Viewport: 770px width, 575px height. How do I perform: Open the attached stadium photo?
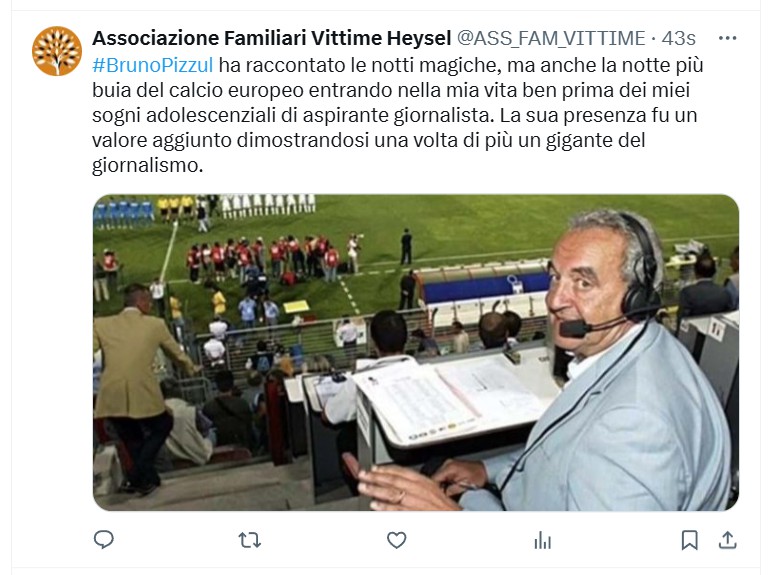(415, 353)
